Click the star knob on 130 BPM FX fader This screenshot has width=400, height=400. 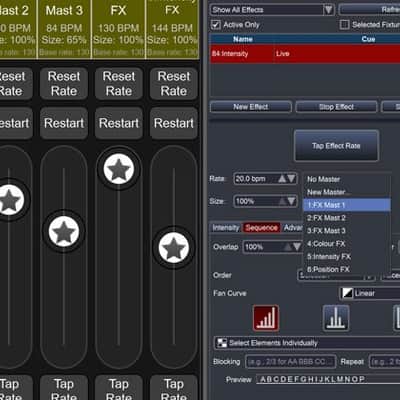119,169
